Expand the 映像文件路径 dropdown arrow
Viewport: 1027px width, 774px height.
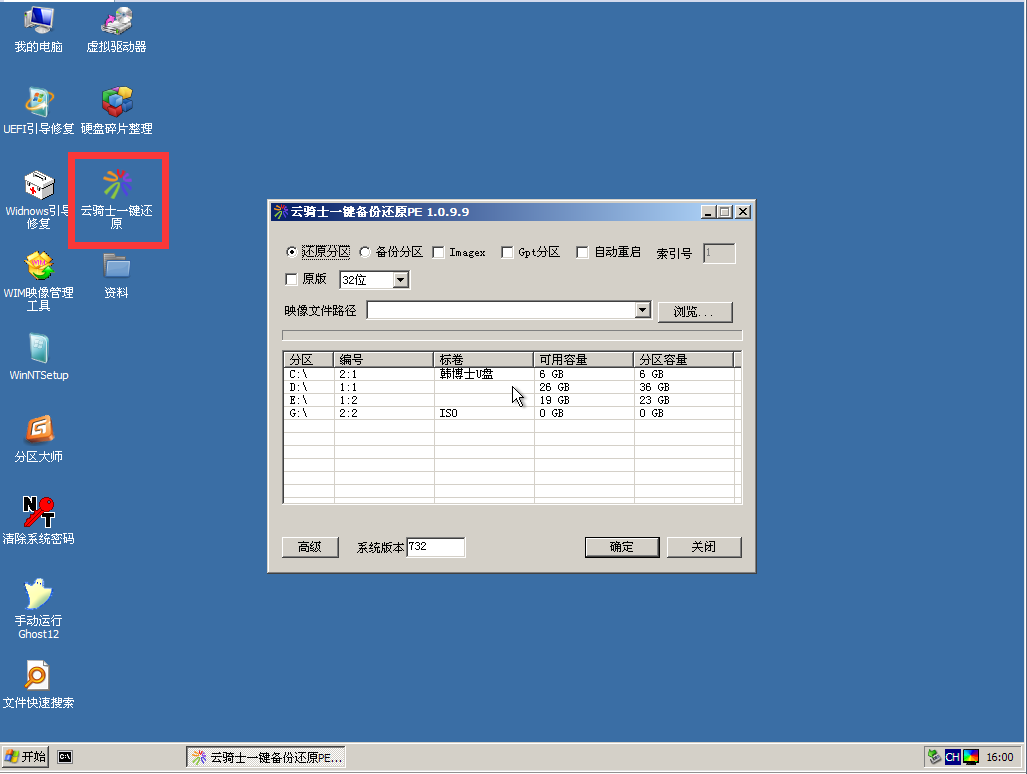tap(643, 311)
